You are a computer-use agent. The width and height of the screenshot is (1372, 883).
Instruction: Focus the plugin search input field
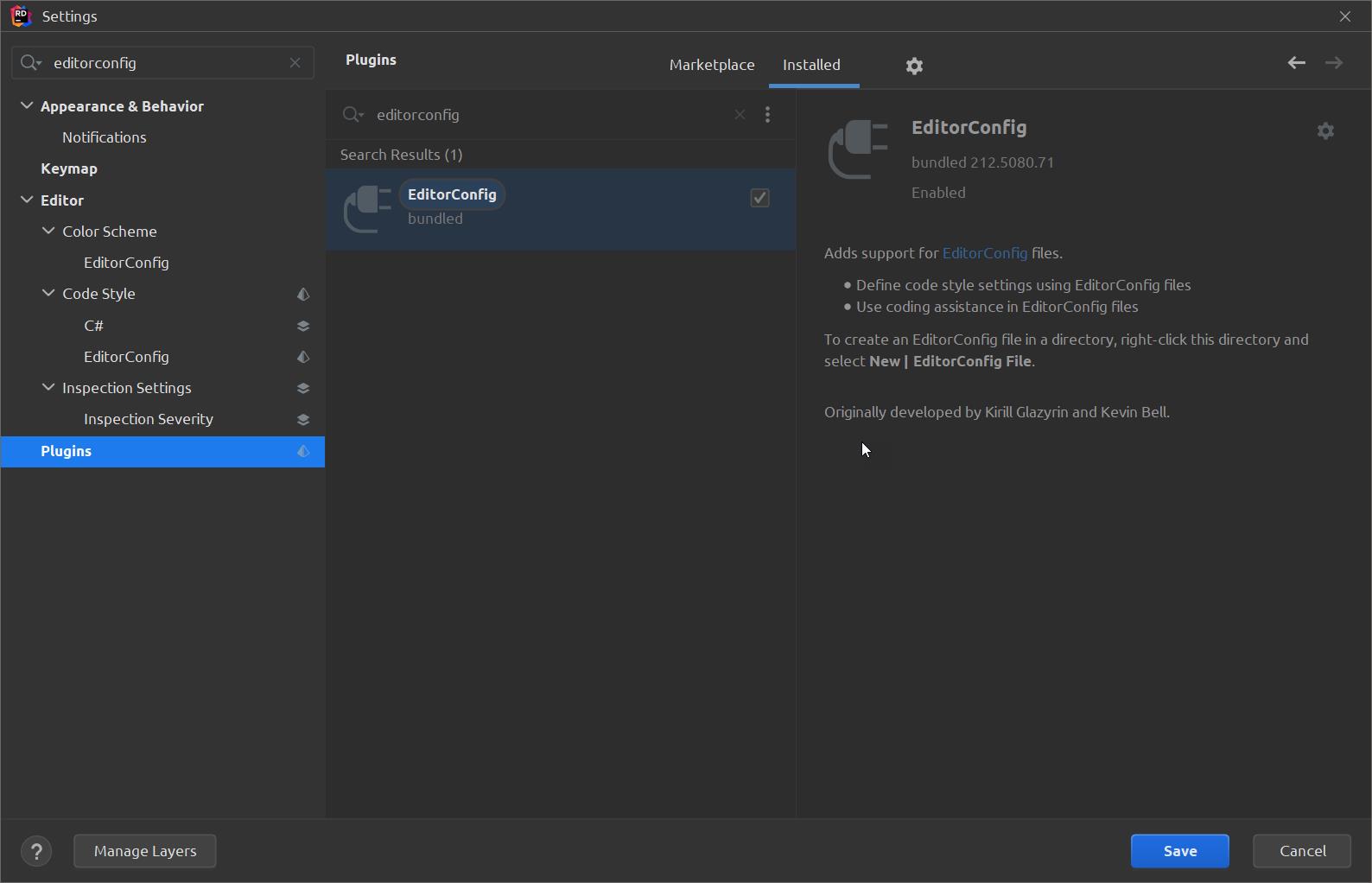[x=551, y=114]
